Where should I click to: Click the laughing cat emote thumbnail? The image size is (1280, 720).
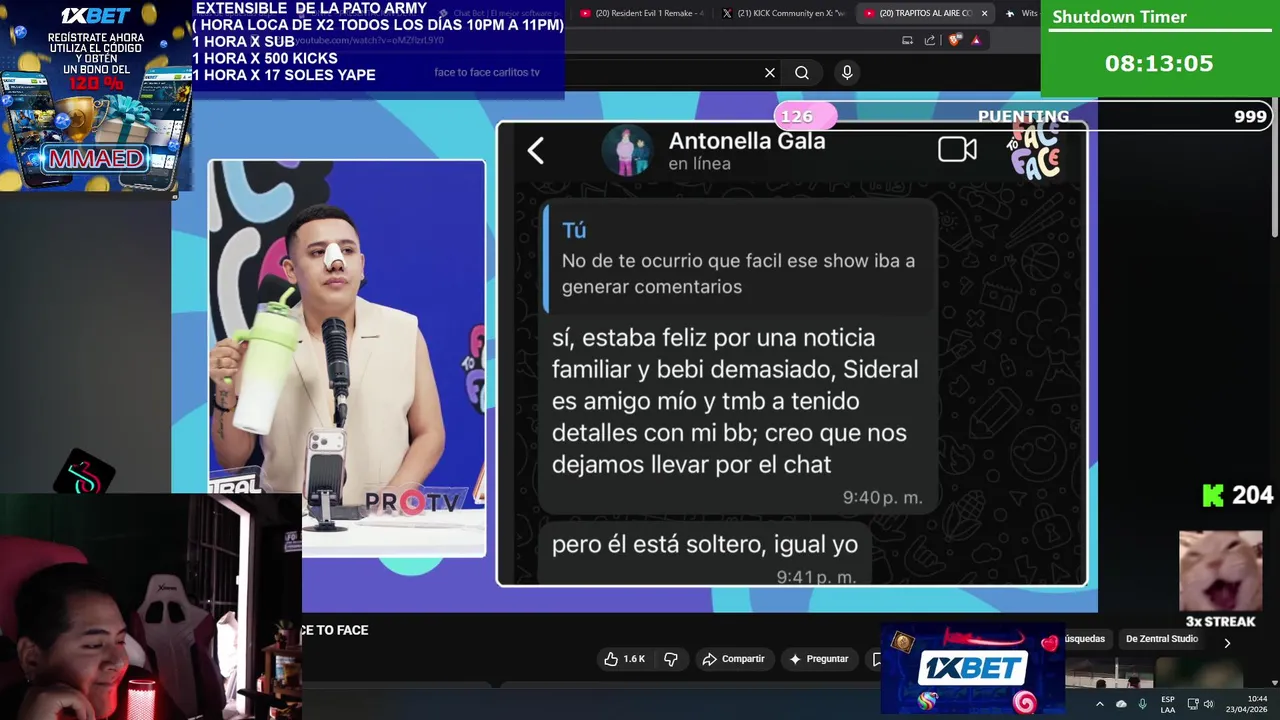(x=1221, y=571)
